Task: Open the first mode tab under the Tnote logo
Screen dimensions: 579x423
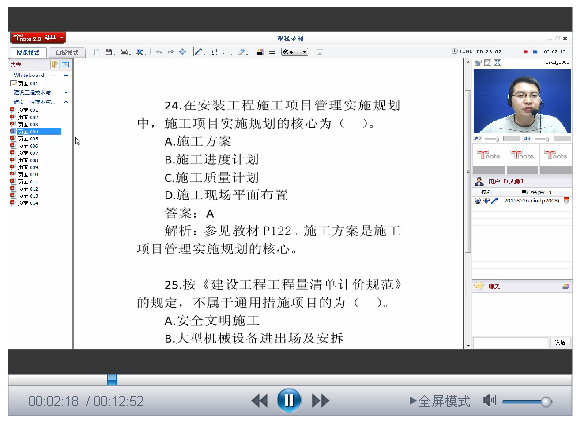Action: (x=28, y=52)
